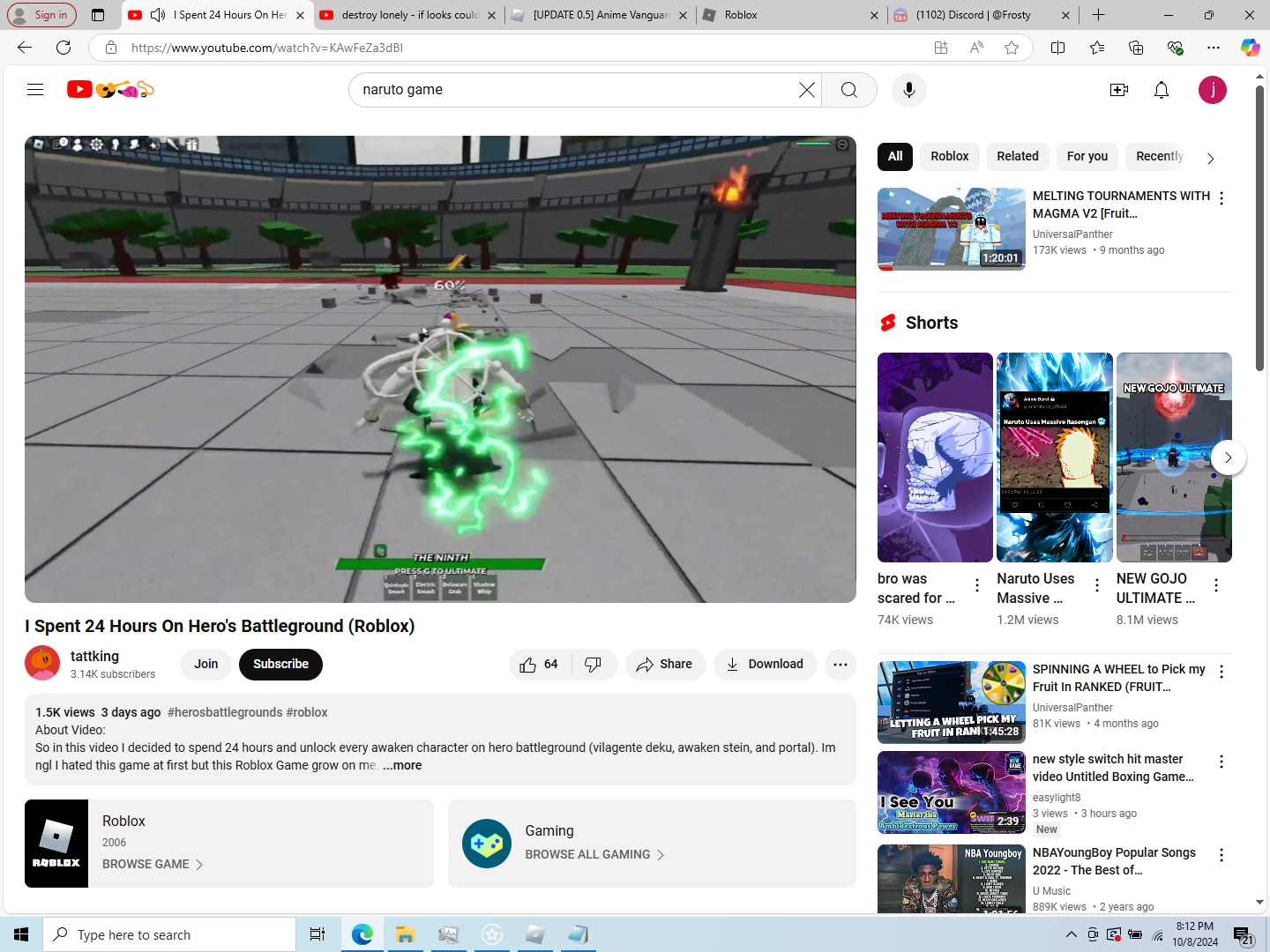Open the Windows notification center

click(1244, 935)
